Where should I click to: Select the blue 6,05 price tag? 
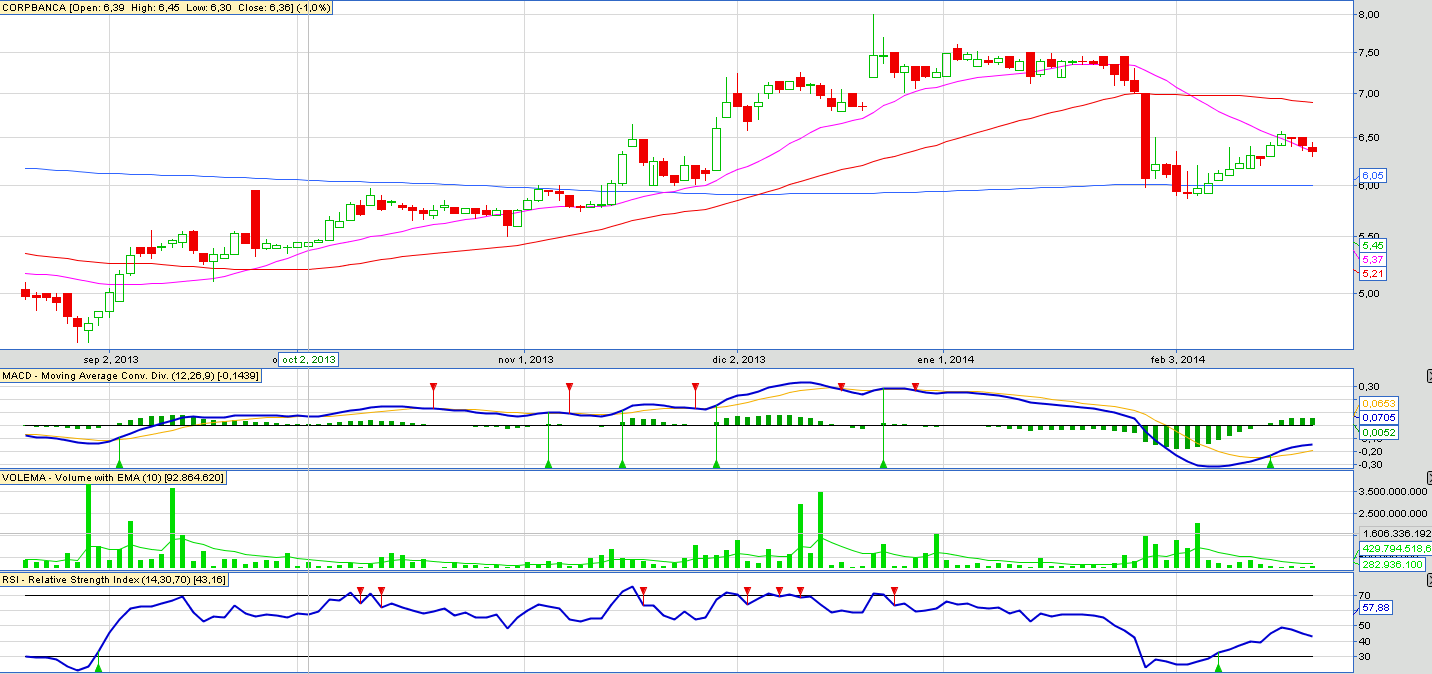coord(1370,175)
